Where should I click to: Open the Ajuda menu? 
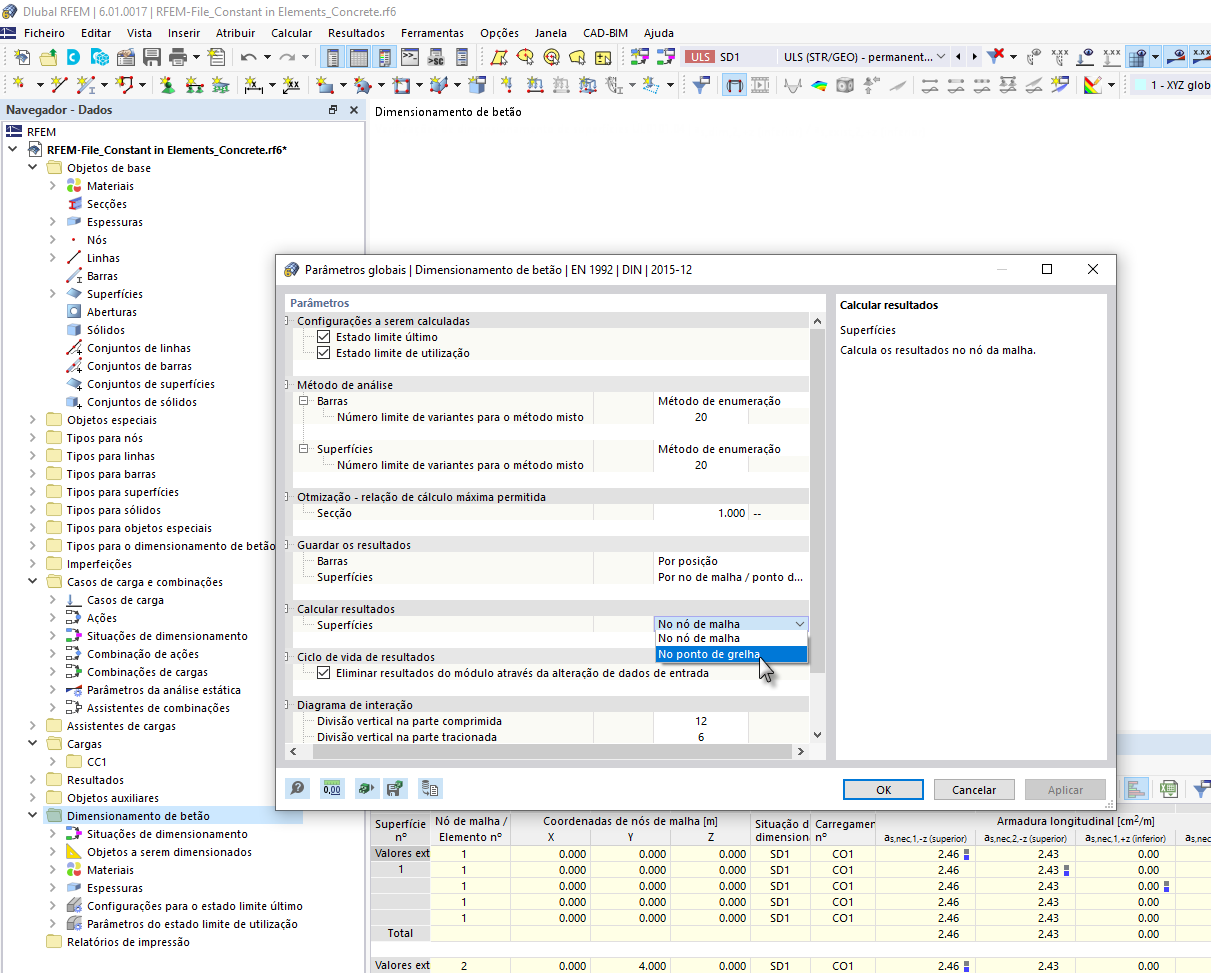[x=659, y=33]
